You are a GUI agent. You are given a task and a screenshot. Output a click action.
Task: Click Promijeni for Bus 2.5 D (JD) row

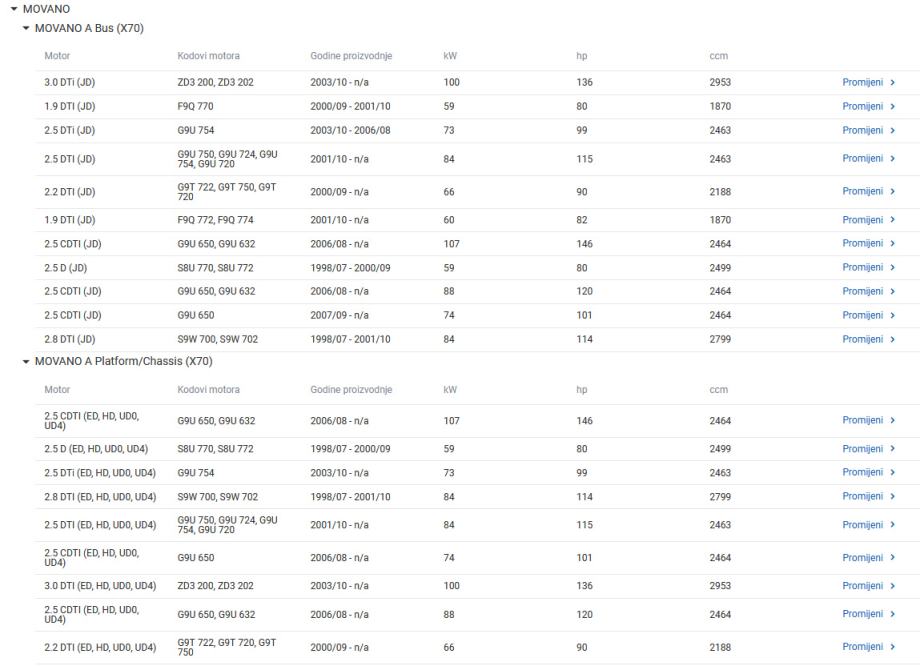[862, 267]
